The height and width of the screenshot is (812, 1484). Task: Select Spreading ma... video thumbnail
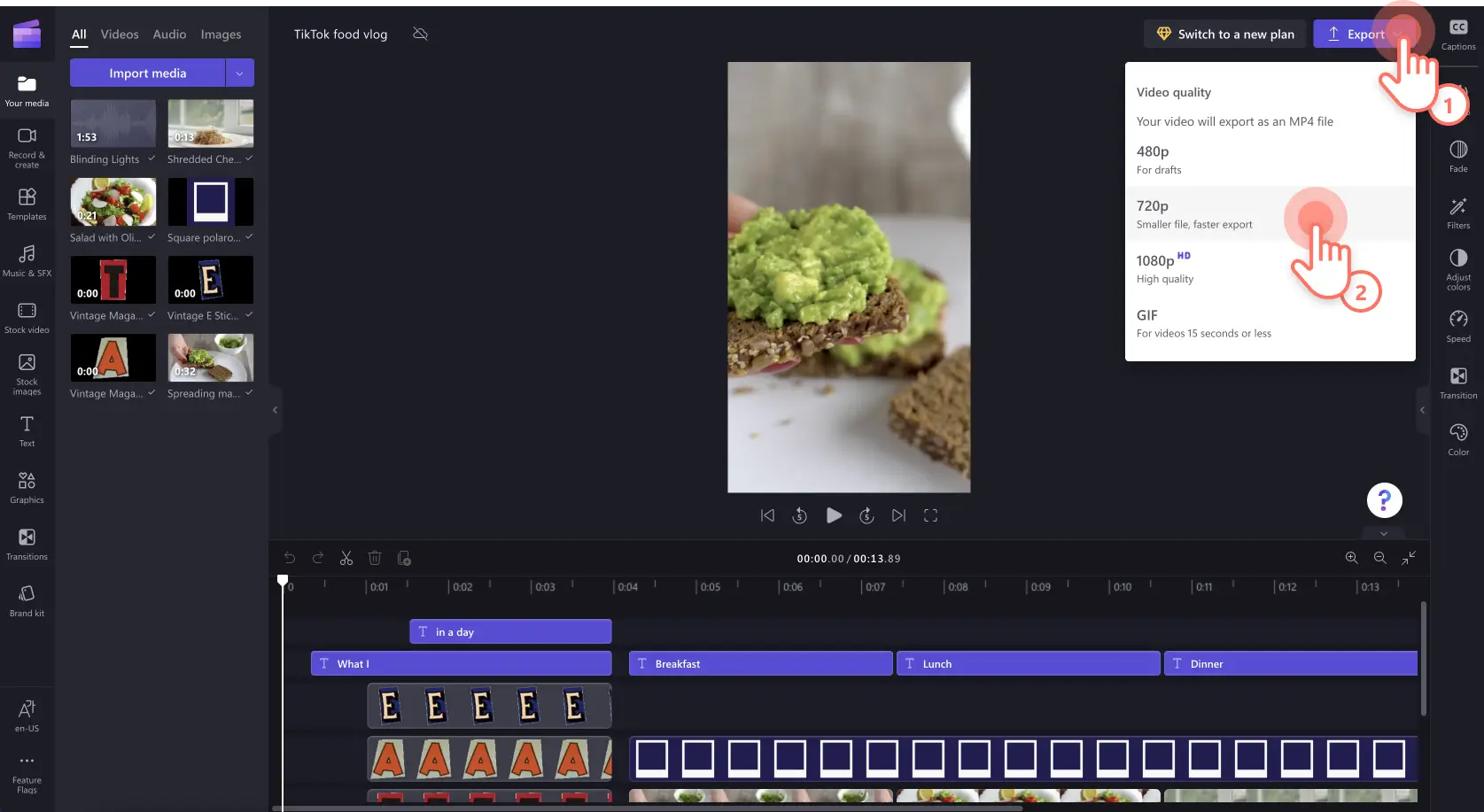point(210,357)
